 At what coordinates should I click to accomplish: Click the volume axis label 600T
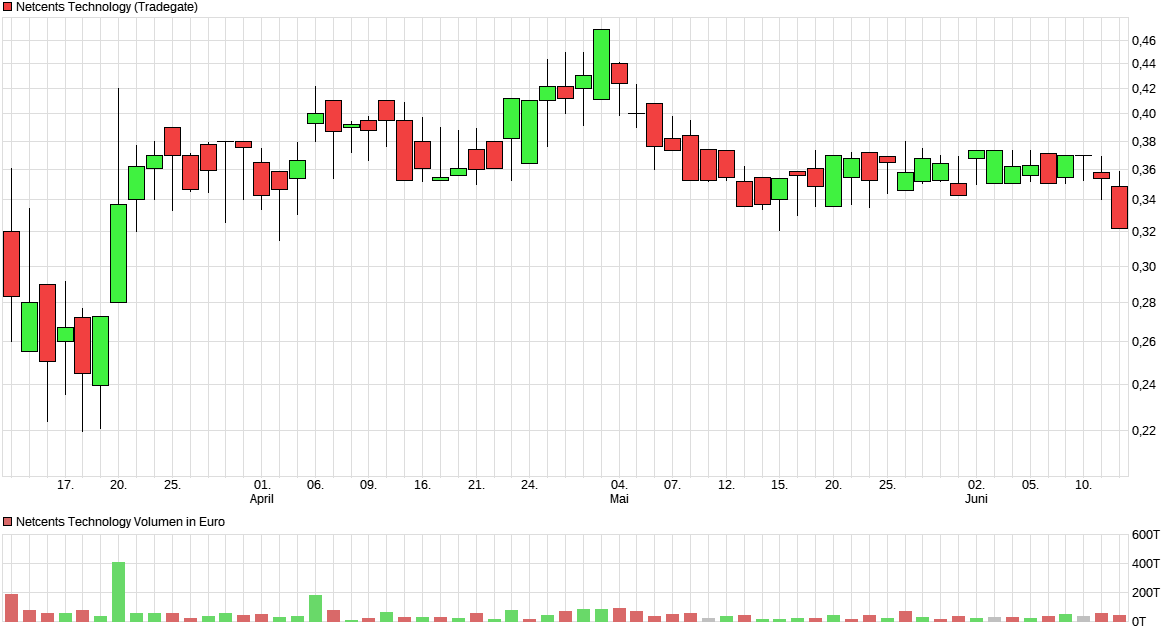click(1146, 535)
